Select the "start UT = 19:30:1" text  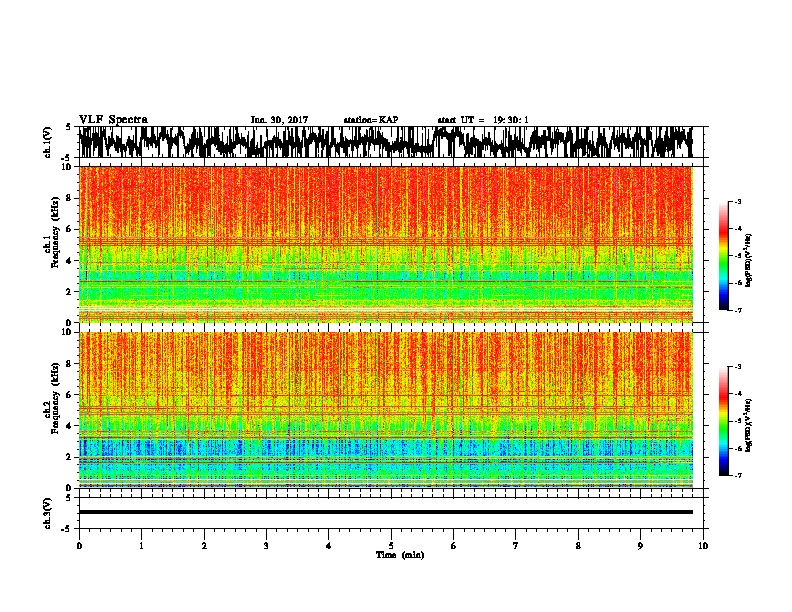pyautogui.click(x=483, y=120)
